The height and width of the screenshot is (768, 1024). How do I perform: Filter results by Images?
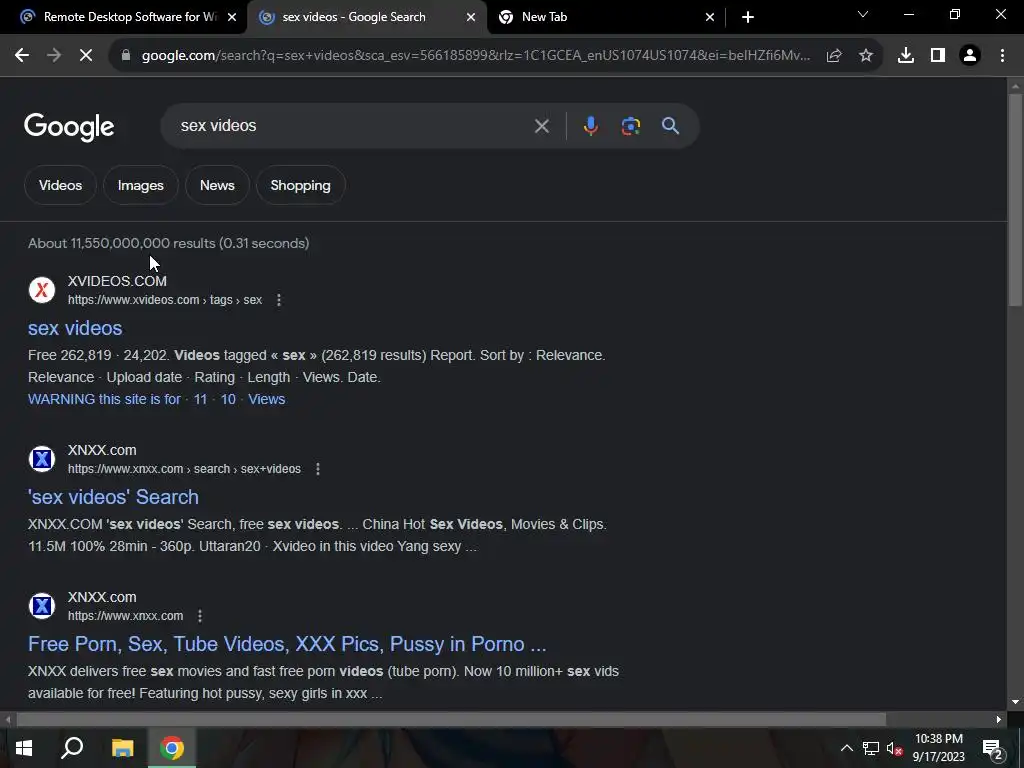coord(140,185)
